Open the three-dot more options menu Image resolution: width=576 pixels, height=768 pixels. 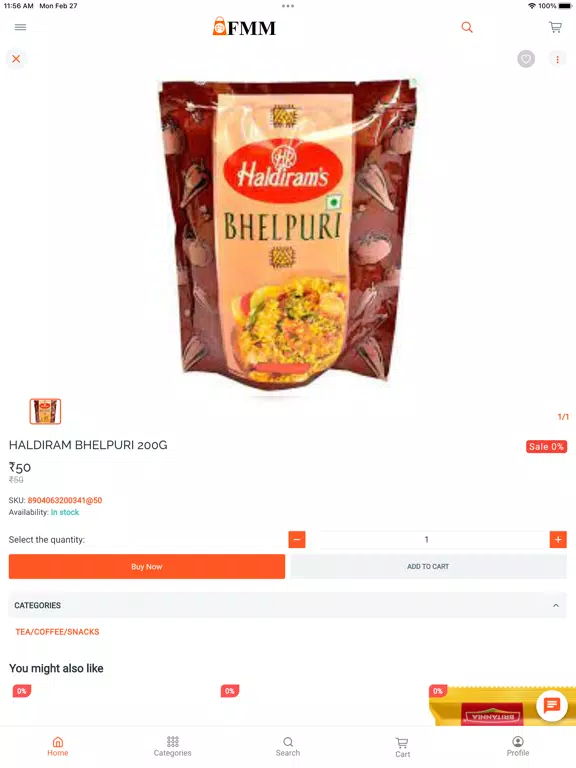coord(557,59)
